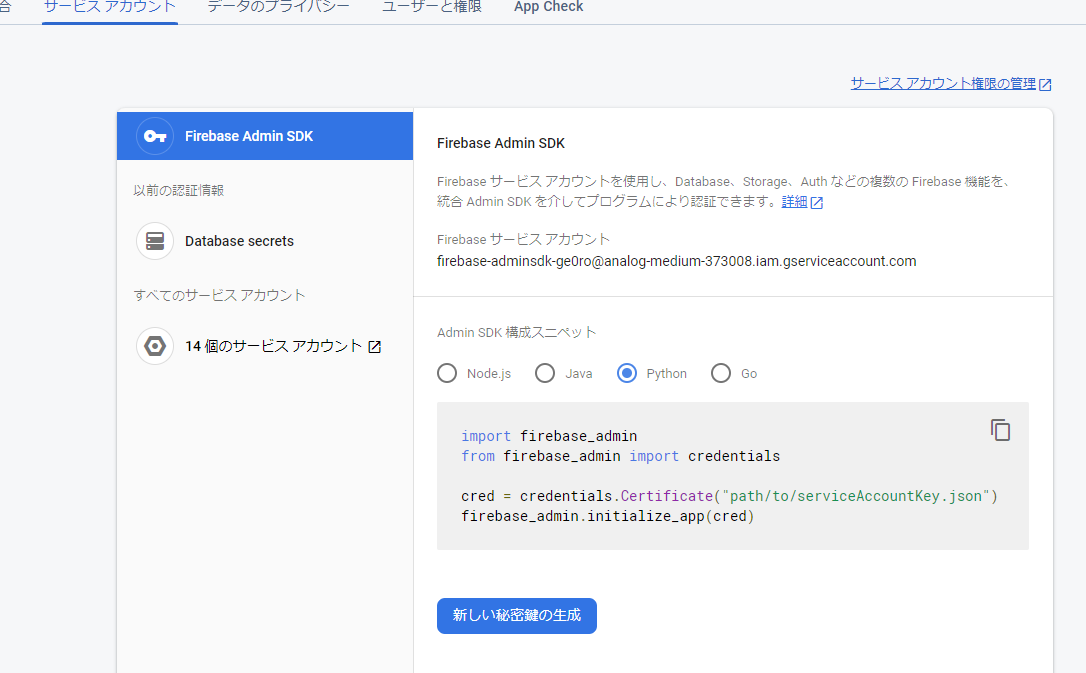This screenshot has width=1086, height=673.
Task: Copy the code snippet with copy icon
Action: (x=1000, y=430)
